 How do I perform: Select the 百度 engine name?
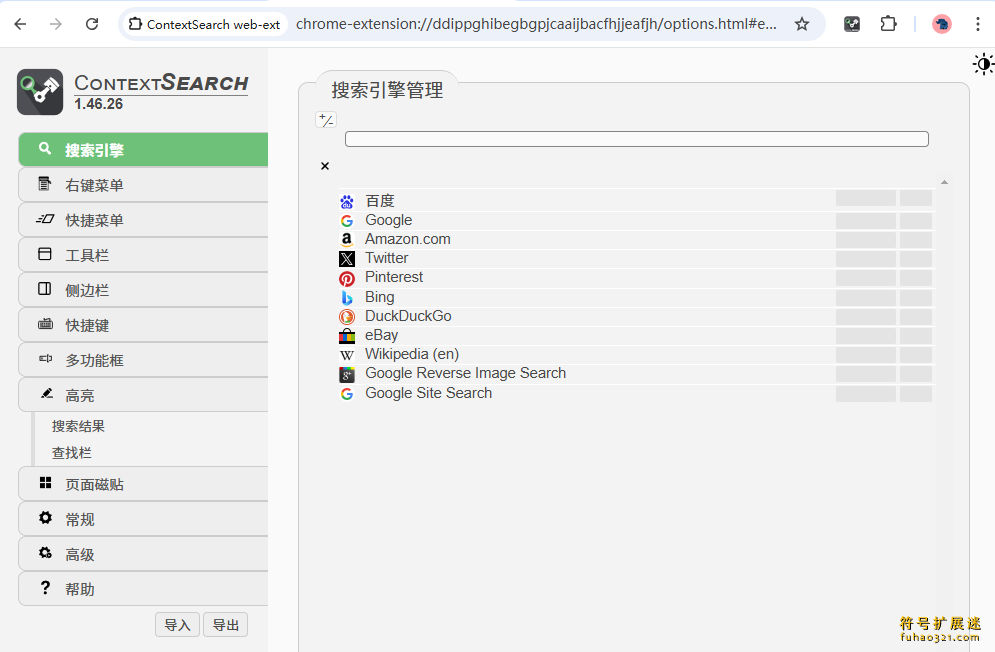pyautogui.click(x=380, y=201)
